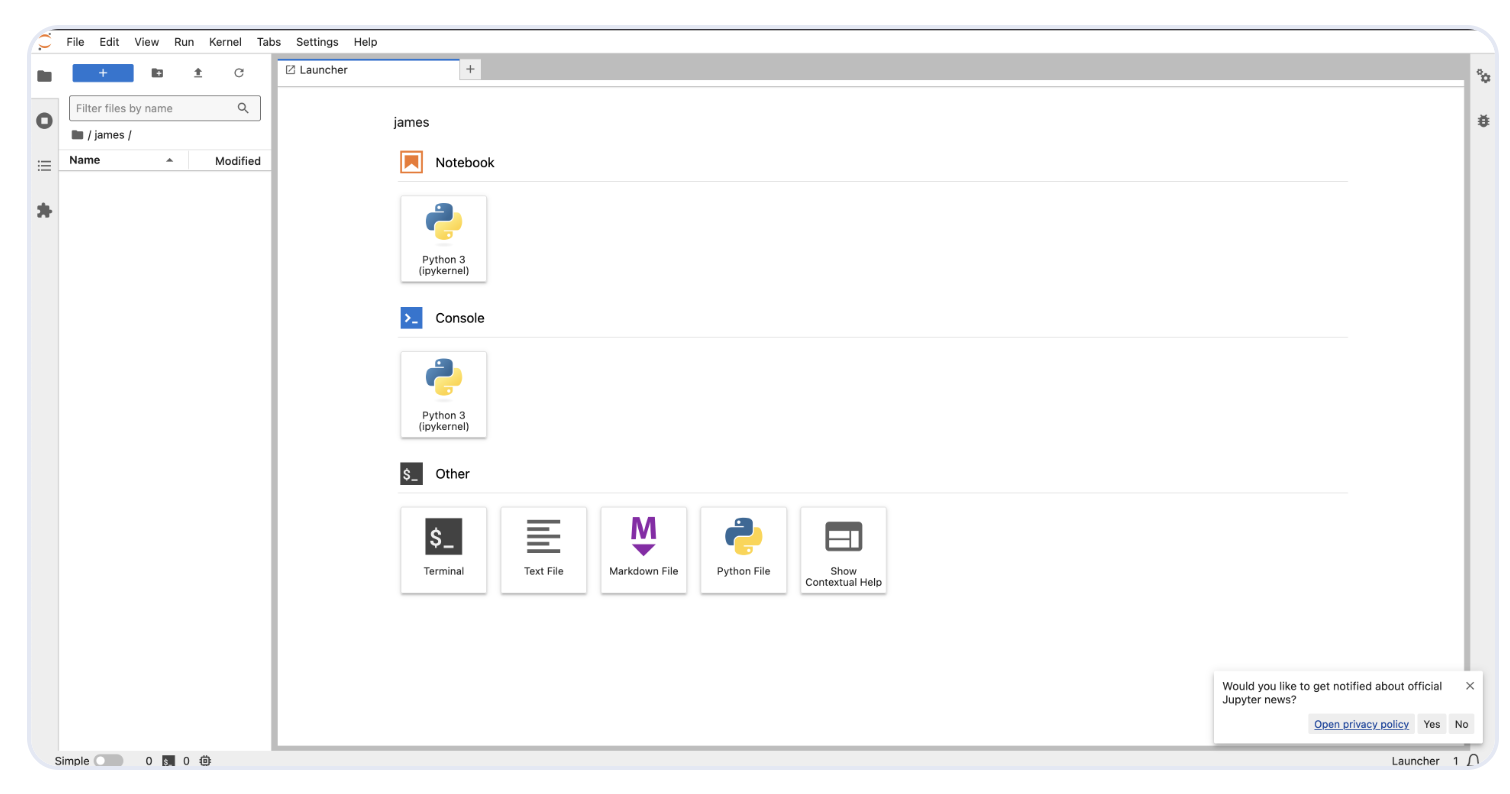Click the Notebook section icon in launcher
1510x794 pixels.
click(x=411, y=162)
